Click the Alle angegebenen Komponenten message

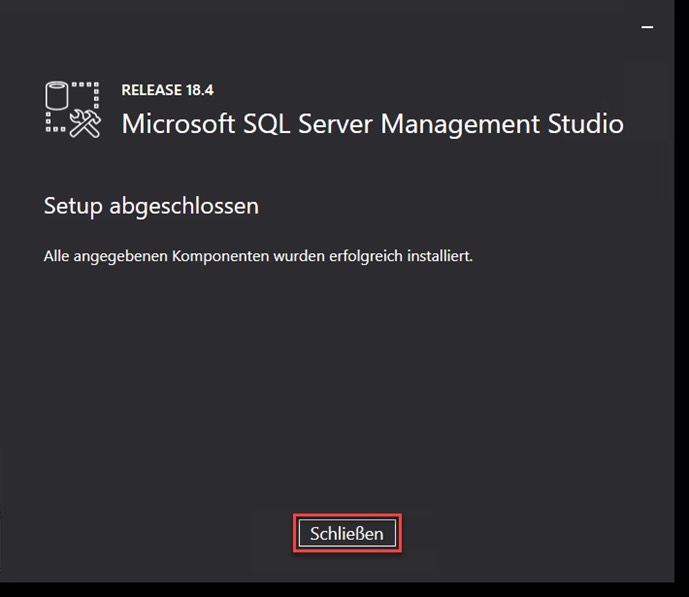pyautogui.click(x=258, y=256)
